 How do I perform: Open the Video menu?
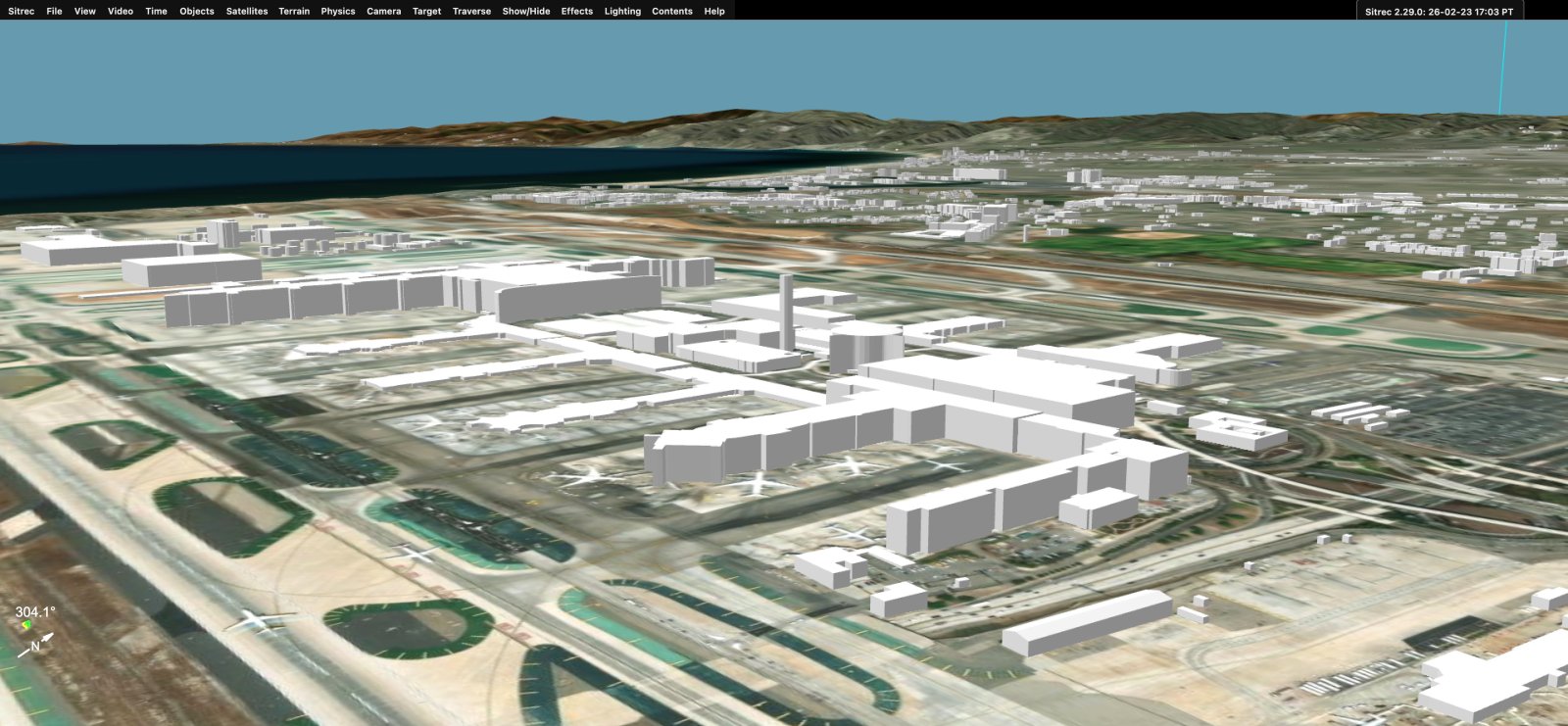click(x=121, y=11)
